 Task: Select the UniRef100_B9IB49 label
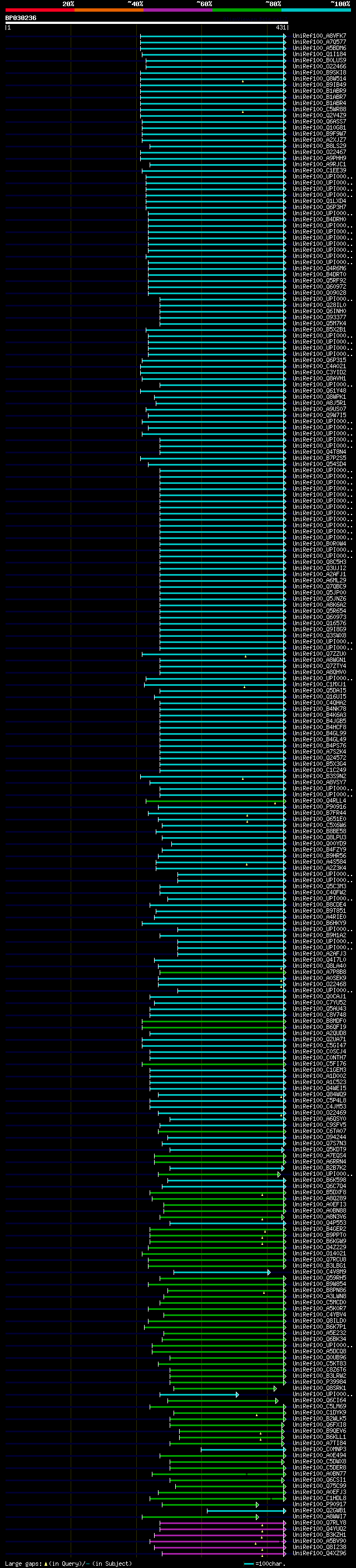coord(319,85)
